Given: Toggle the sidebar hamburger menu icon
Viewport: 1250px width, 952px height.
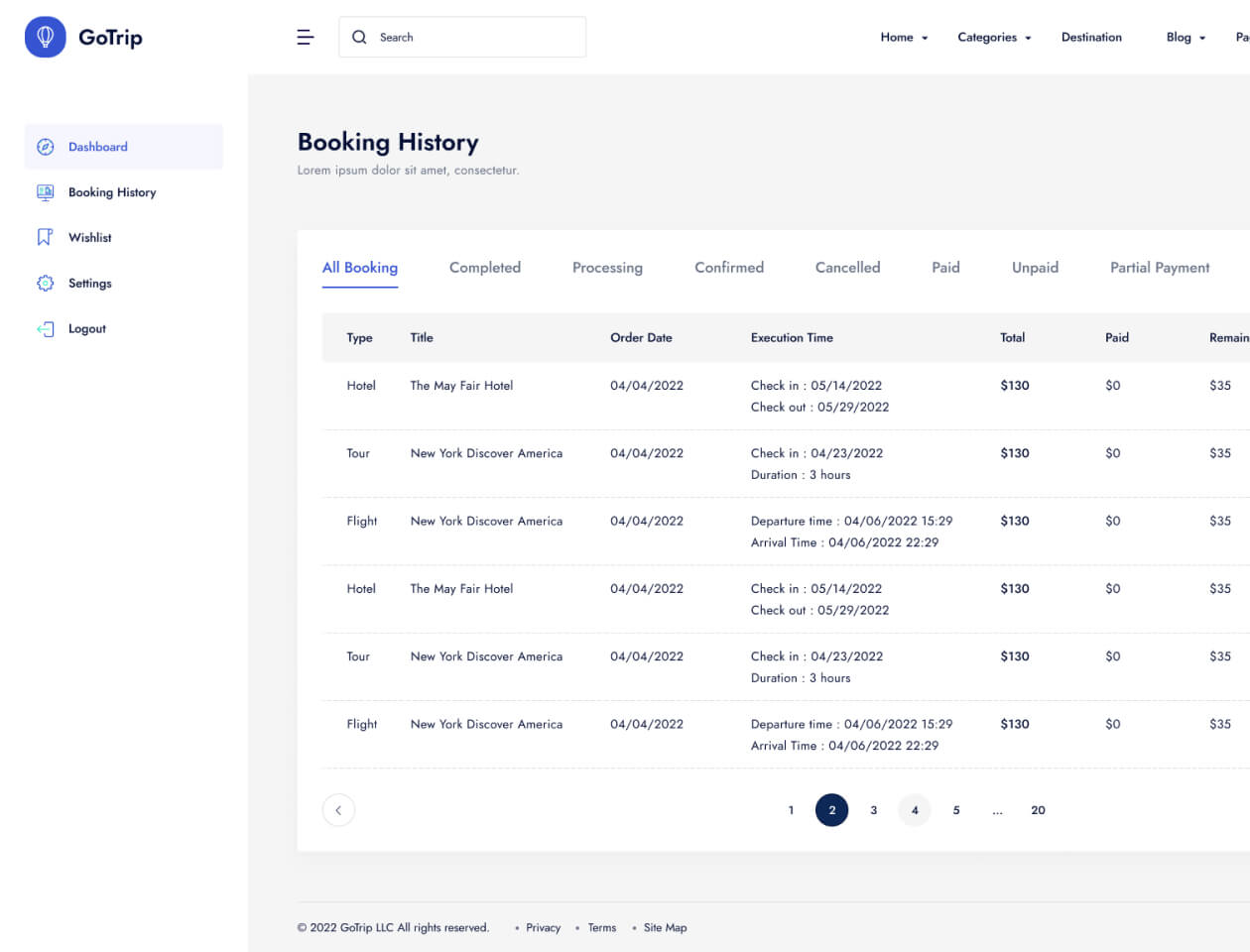Looking at the screenshot, I should tap(306, 37).
